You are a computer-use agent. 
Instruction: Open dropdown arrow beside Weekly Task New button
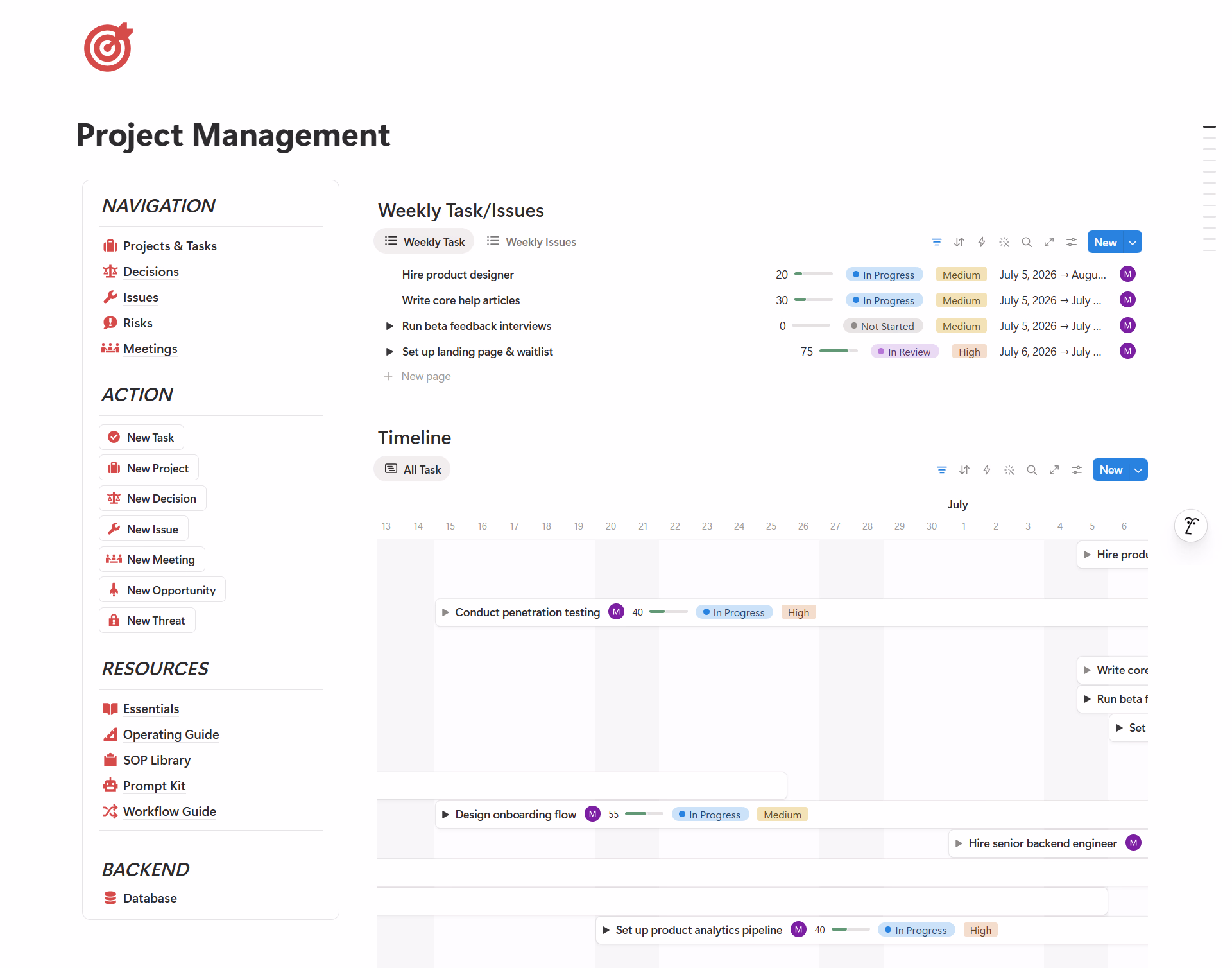[x=1133, y=242]
